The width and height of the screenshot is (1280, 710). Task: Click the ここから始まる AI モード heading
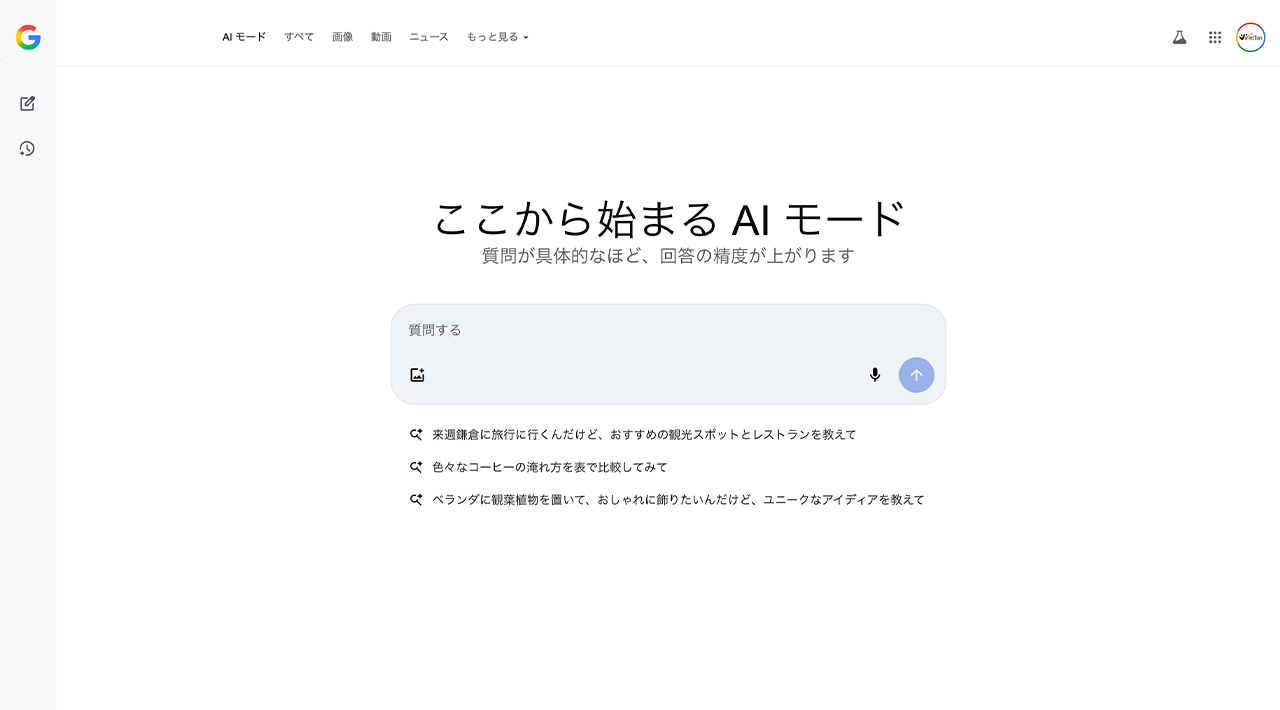[669, 219]
